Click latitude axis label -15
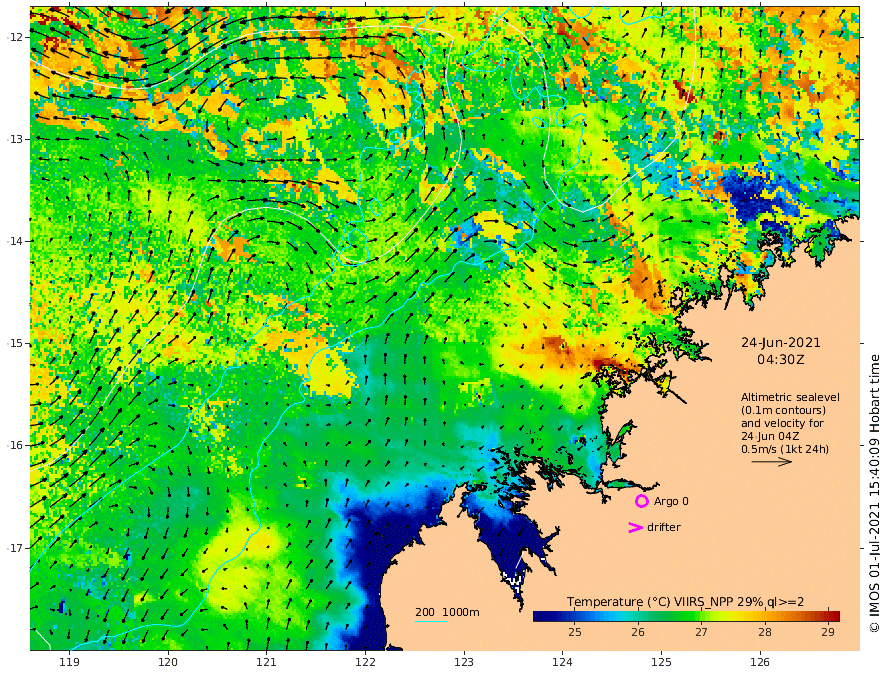880x680 pixels. click(x=15, y=343)
